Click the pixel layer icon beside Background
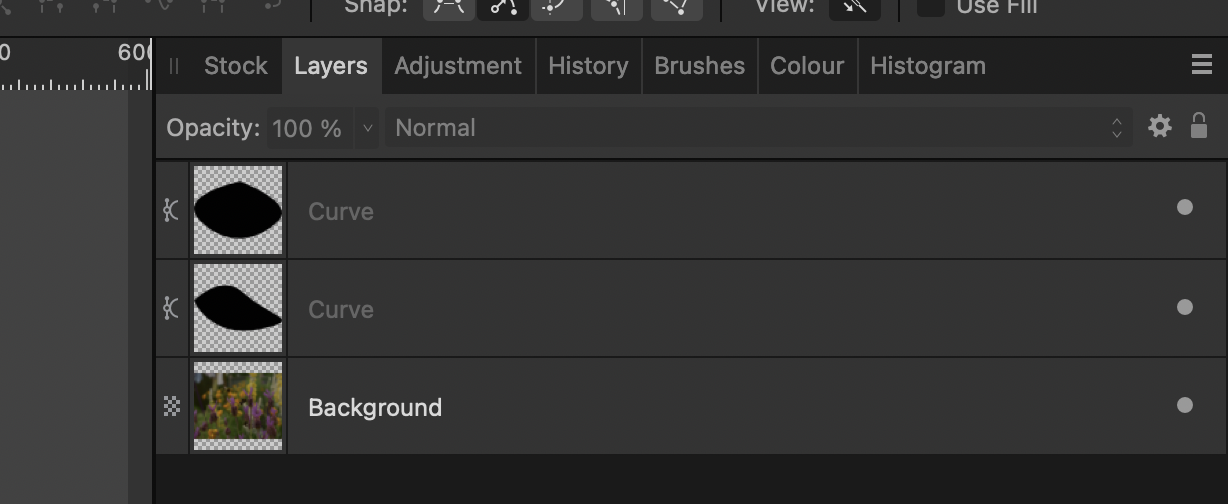Image resolution: width=1228 pixels, height=504 pixels. click(x=171, y=406)
